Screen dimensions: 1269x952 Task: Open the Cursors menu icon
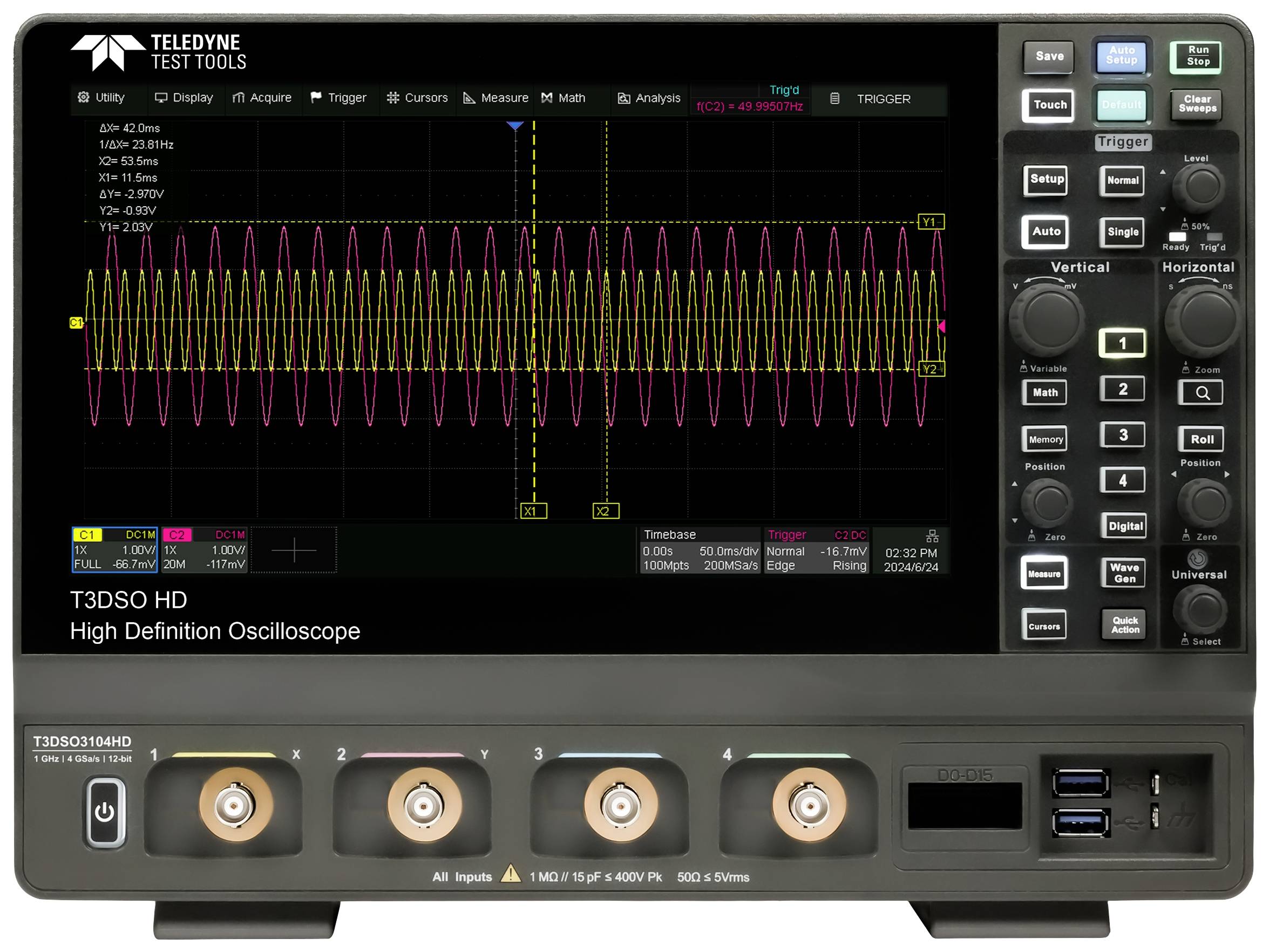click(394, 98)
